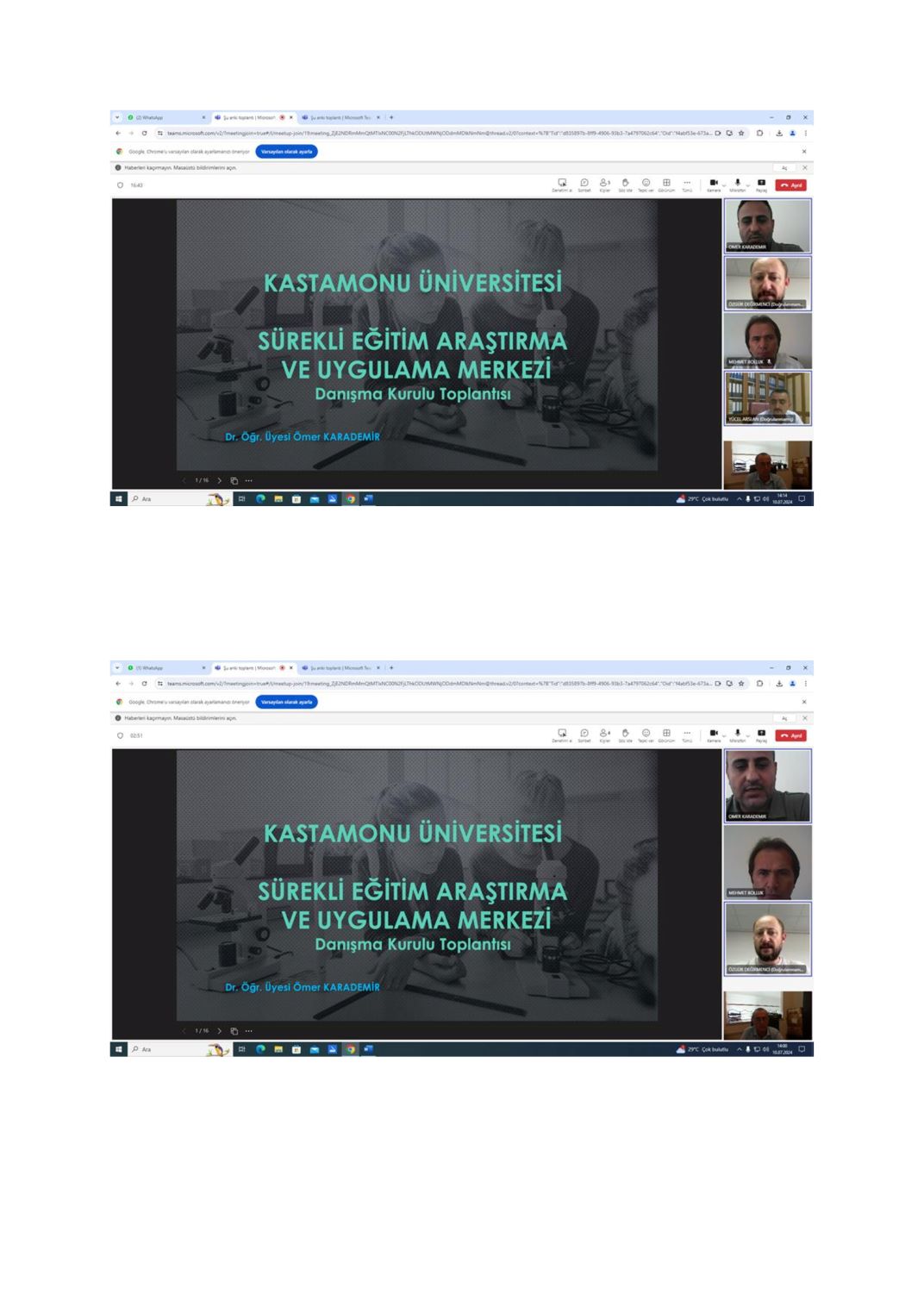924x1307 pixels.
Task: Open tab search dropdown in the top screenshot
Action: click(117, 117)
